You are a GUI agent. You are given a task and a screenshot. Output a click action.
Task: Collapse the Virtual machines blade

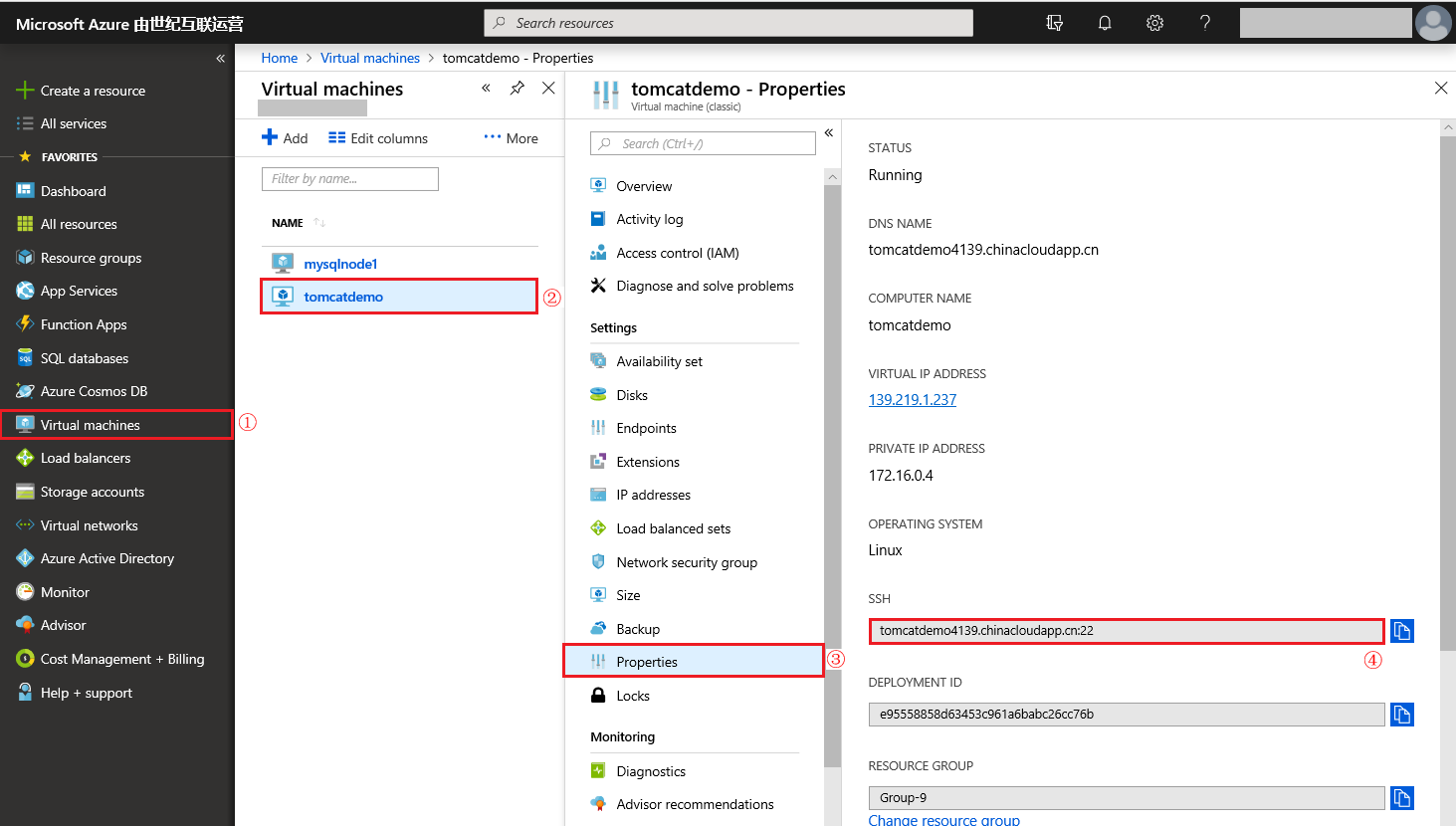486,89
